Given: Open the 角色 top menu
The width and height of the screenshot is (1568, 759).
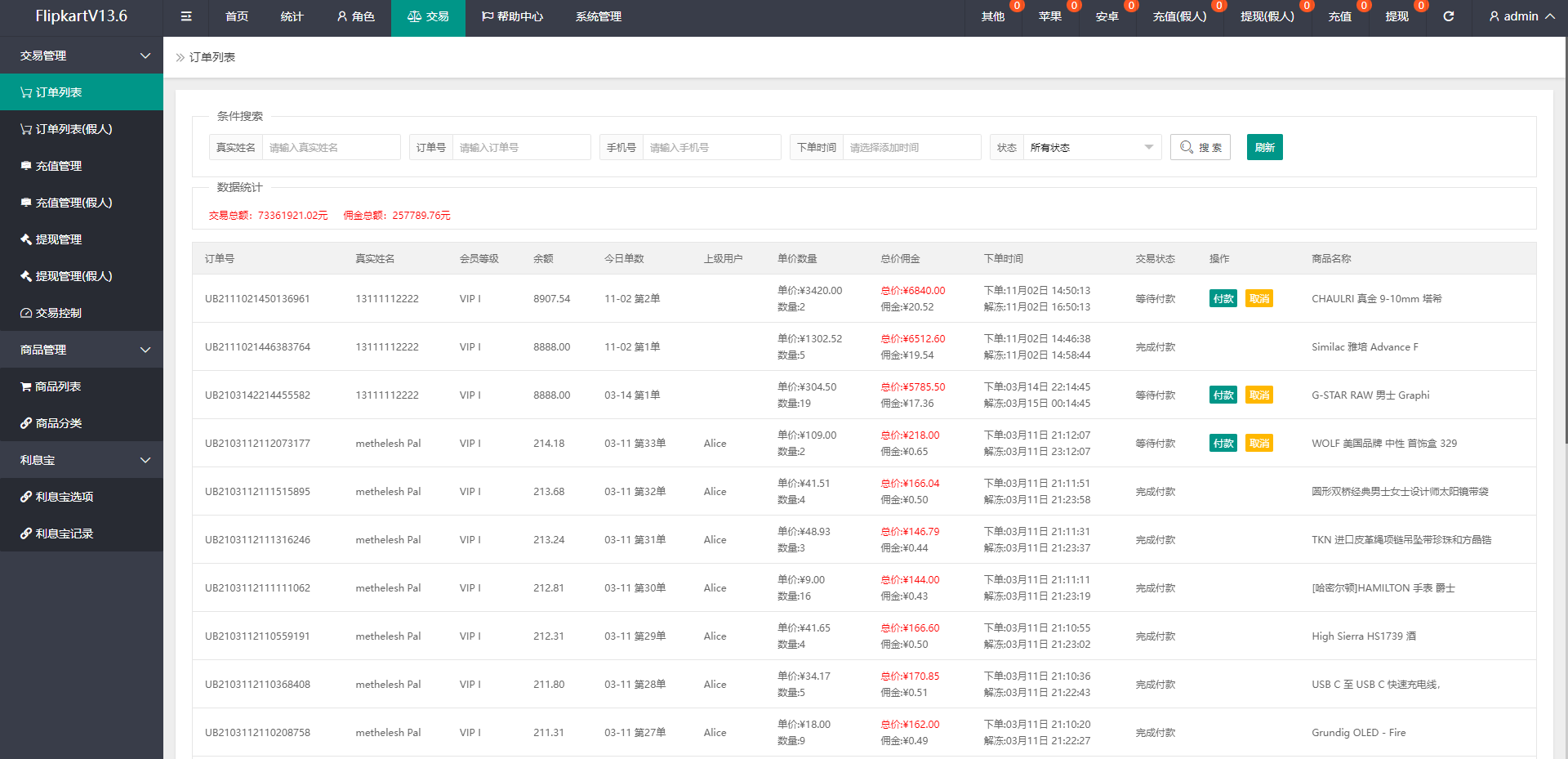Looking at the screenshot, I should 355,16.
